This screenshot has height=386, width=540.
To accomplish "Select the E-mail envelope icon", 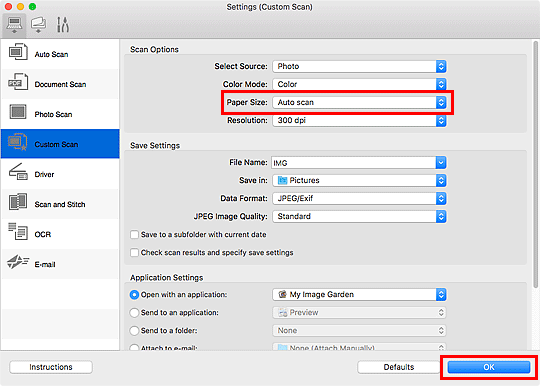I will pyautogui.click(x=18, y=262).
